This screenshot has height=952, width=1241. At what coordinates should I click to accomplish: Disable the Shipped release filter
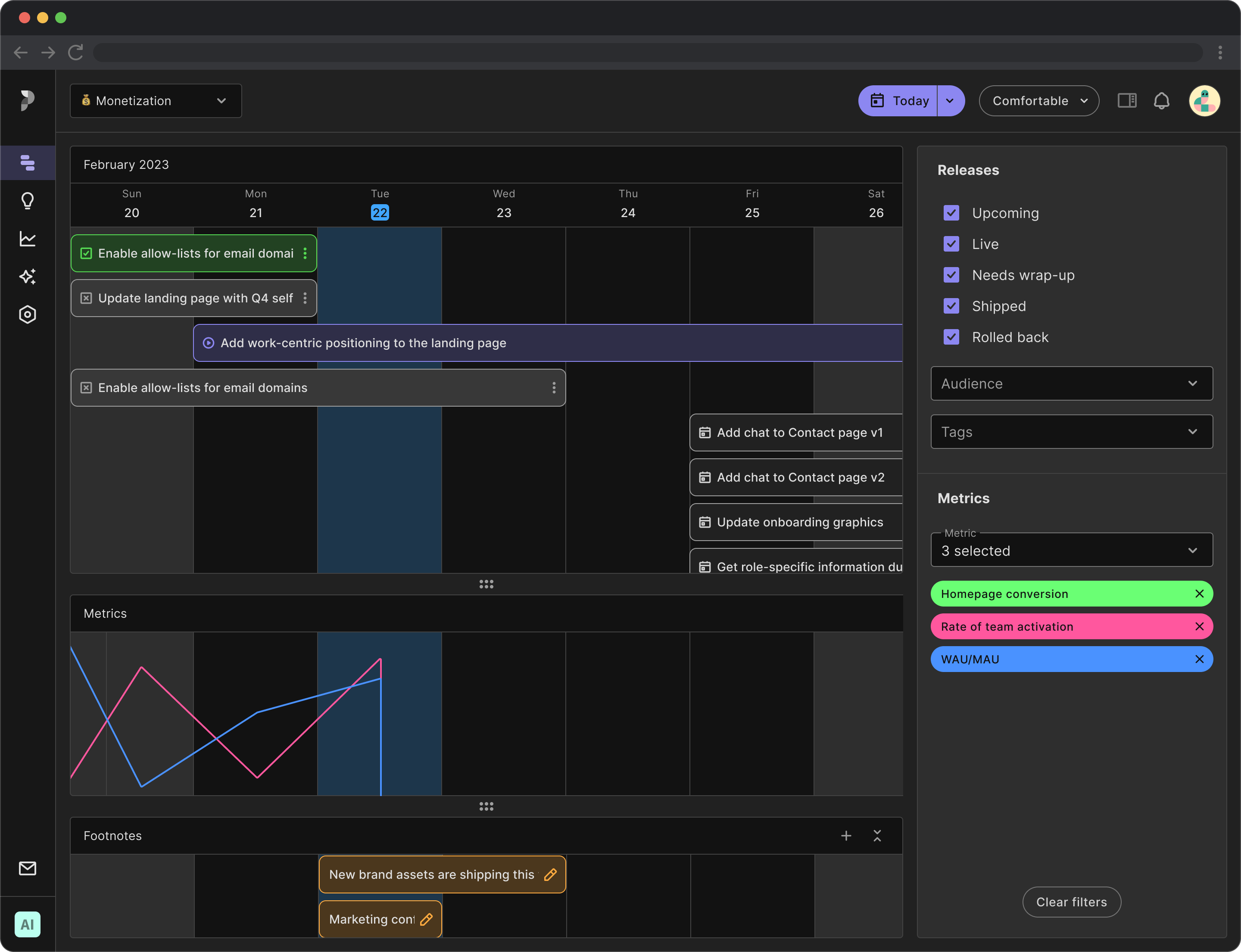click(x=951, y=306)
